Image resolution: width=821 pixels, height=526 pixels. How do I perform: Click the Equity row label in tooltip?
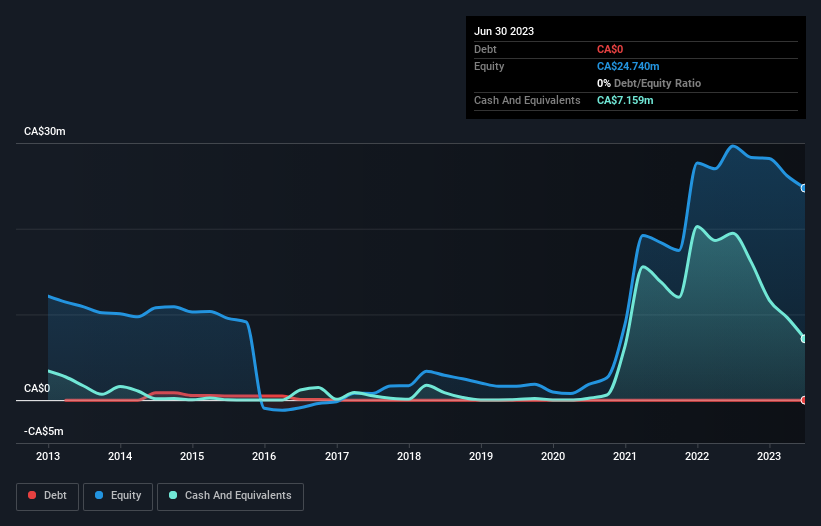coord(489,66)
